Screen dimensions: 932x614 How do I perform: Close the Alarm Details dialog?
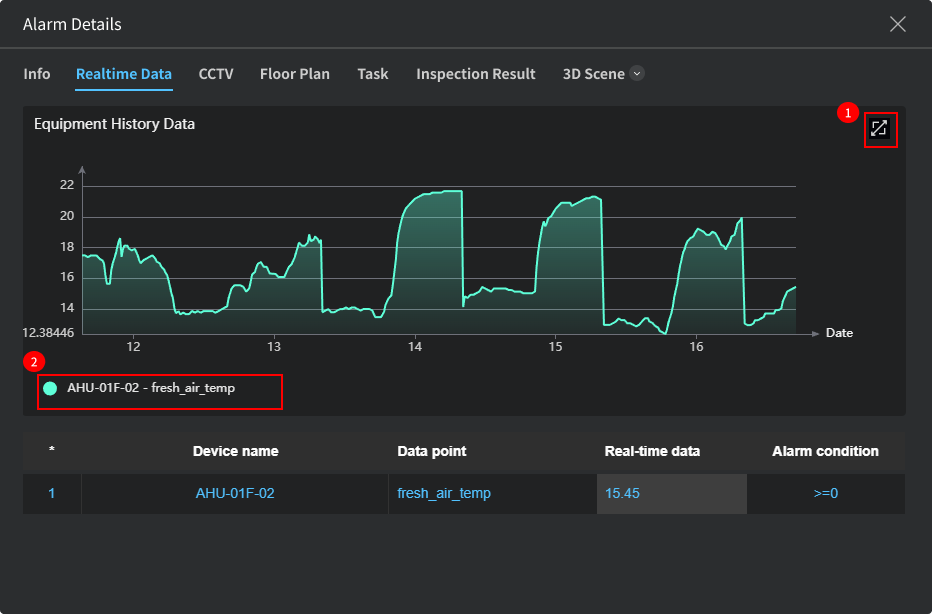tap(897, 24)
